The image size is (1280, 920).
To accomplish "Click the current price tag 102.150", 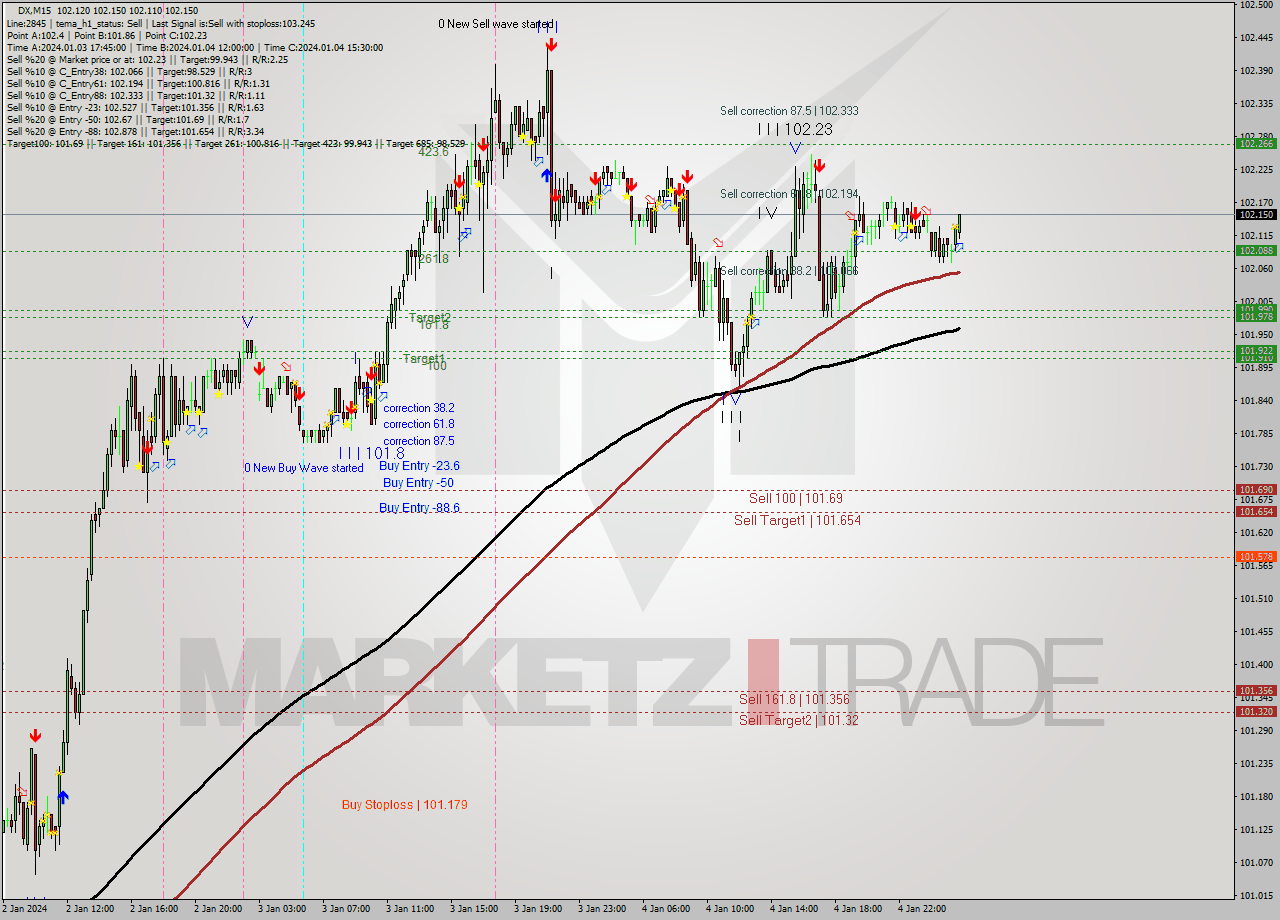I will tap(1256, 214).
